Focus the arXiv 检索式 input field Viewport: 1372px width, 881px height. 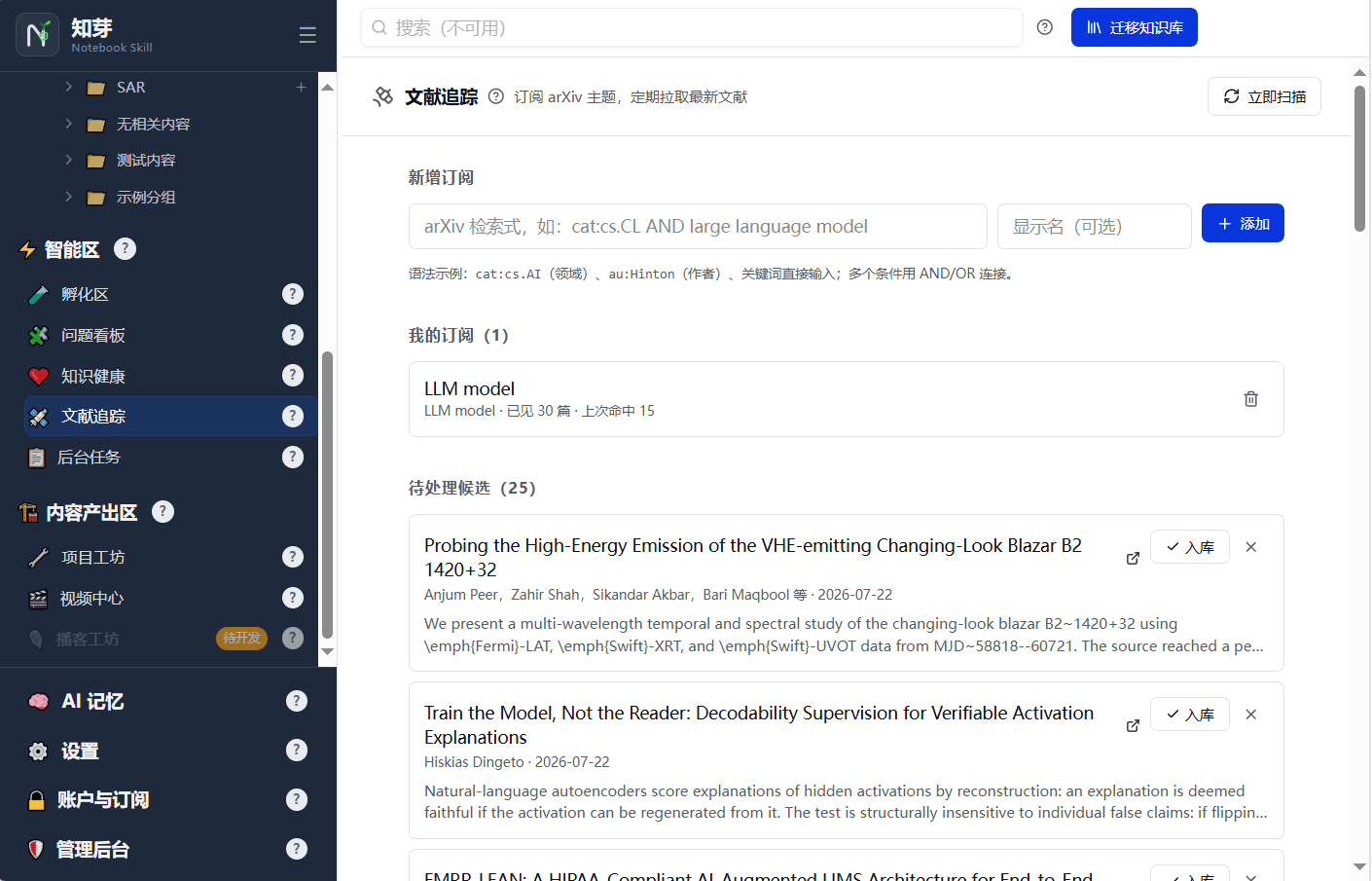coord(698,226)
